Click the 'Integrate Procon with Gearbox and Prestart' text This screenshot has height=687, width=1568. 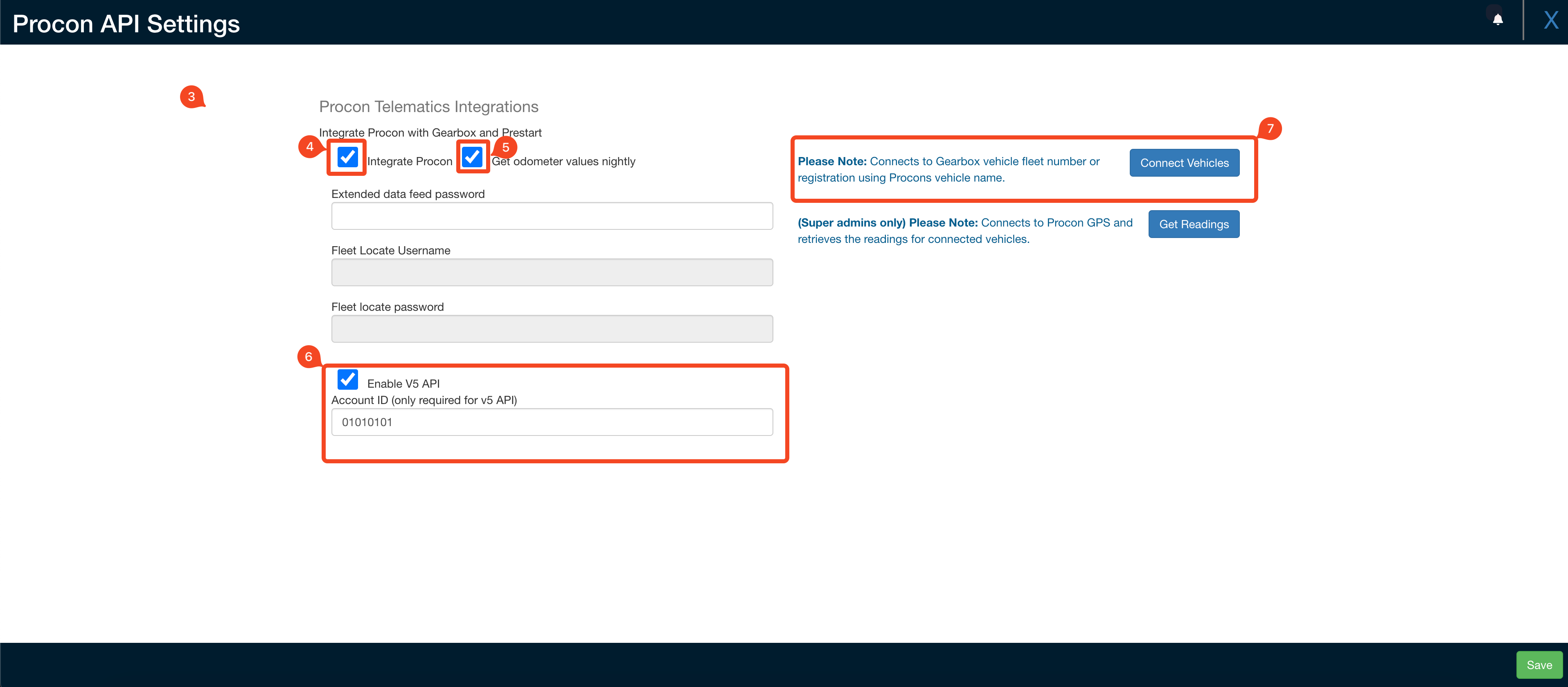[430, 132]
